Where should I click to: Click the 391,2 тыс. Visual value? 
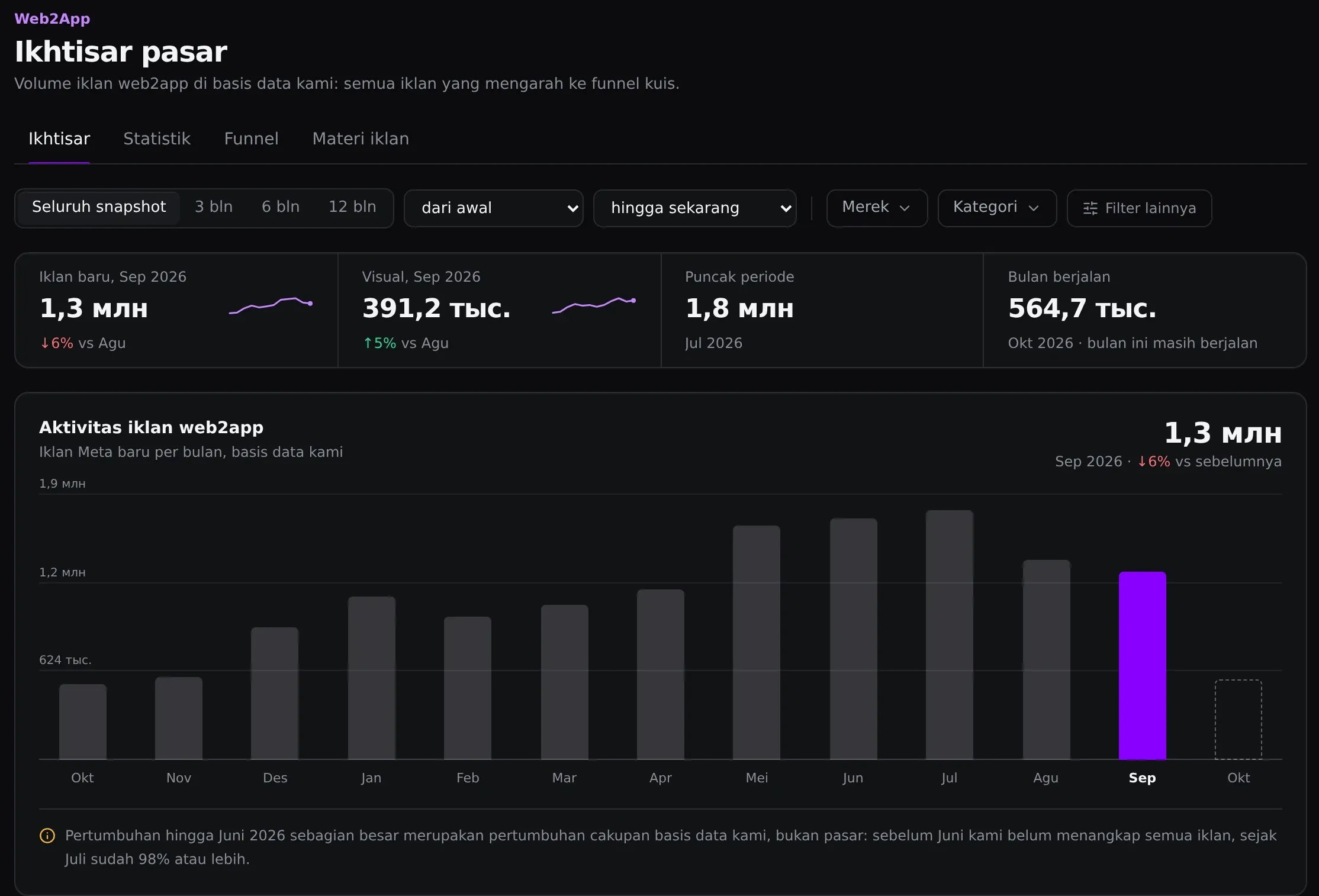(436, 308)
